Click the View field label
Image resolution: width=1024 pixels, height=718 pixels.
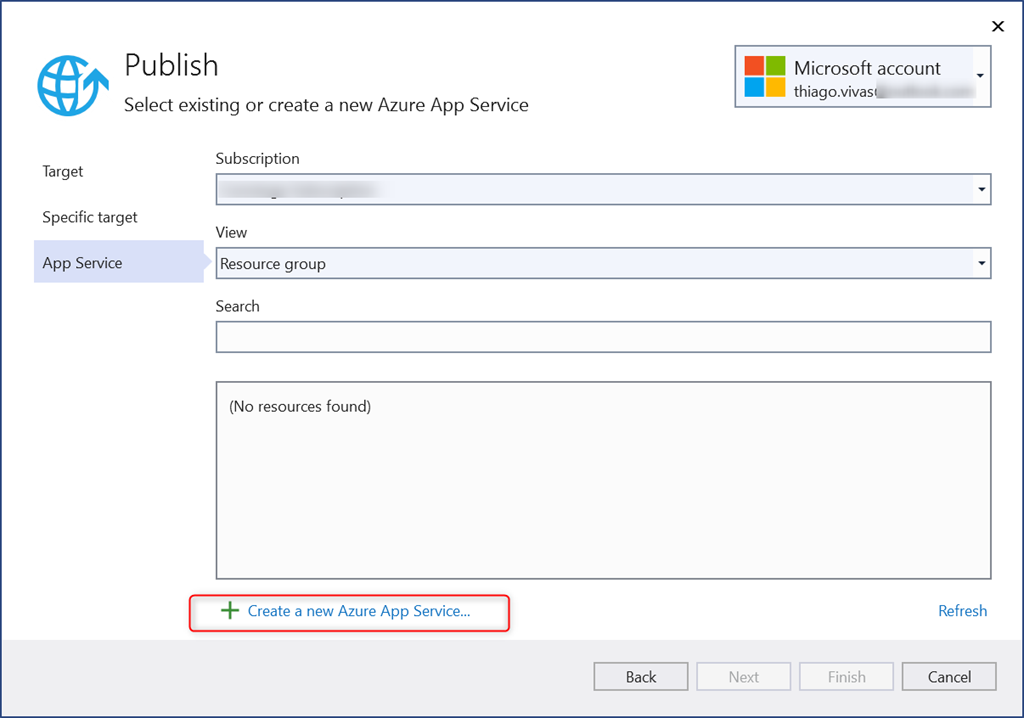231,233
